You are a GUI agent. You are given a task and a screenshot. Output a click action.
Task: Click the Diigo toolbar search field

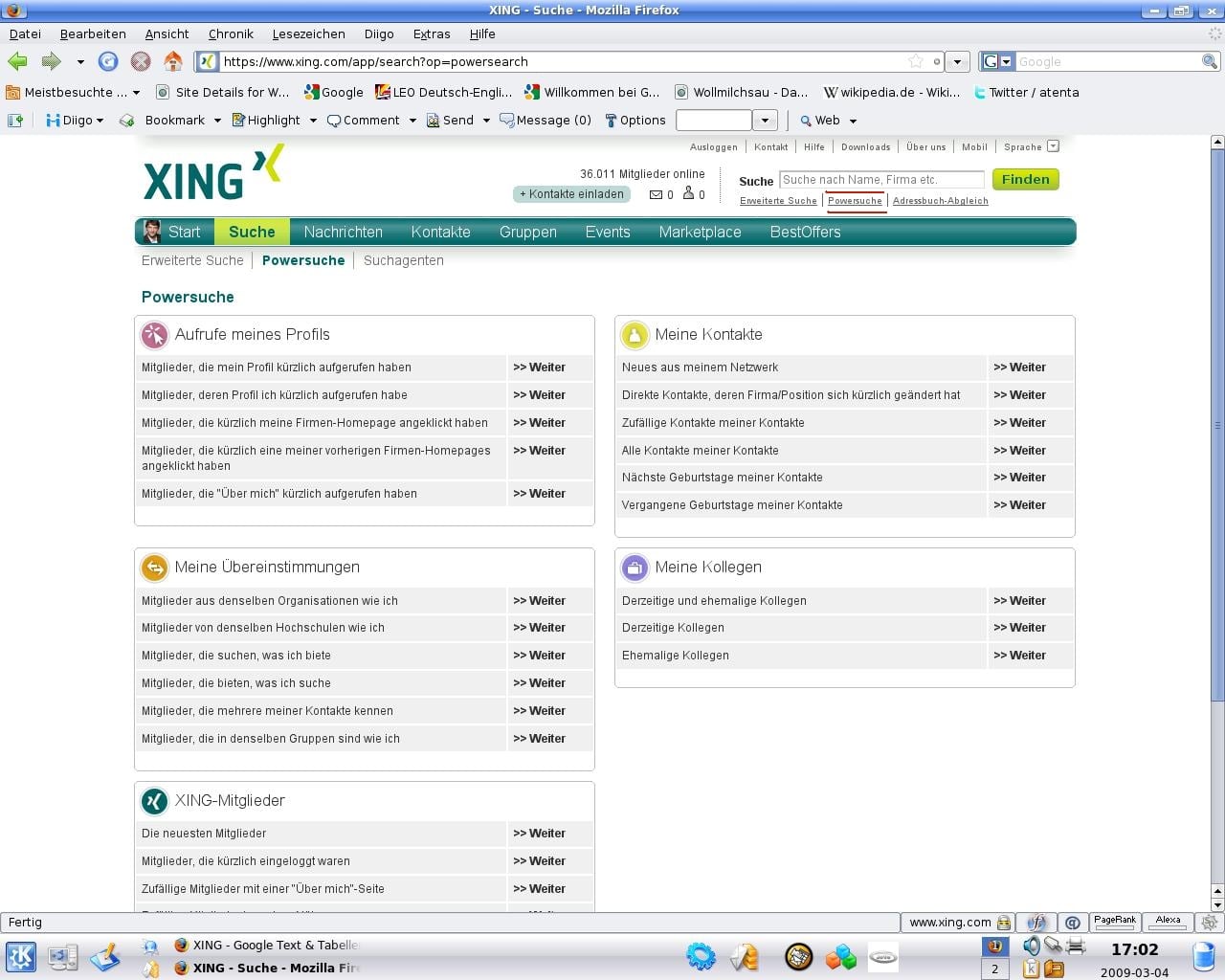point(714,121)
